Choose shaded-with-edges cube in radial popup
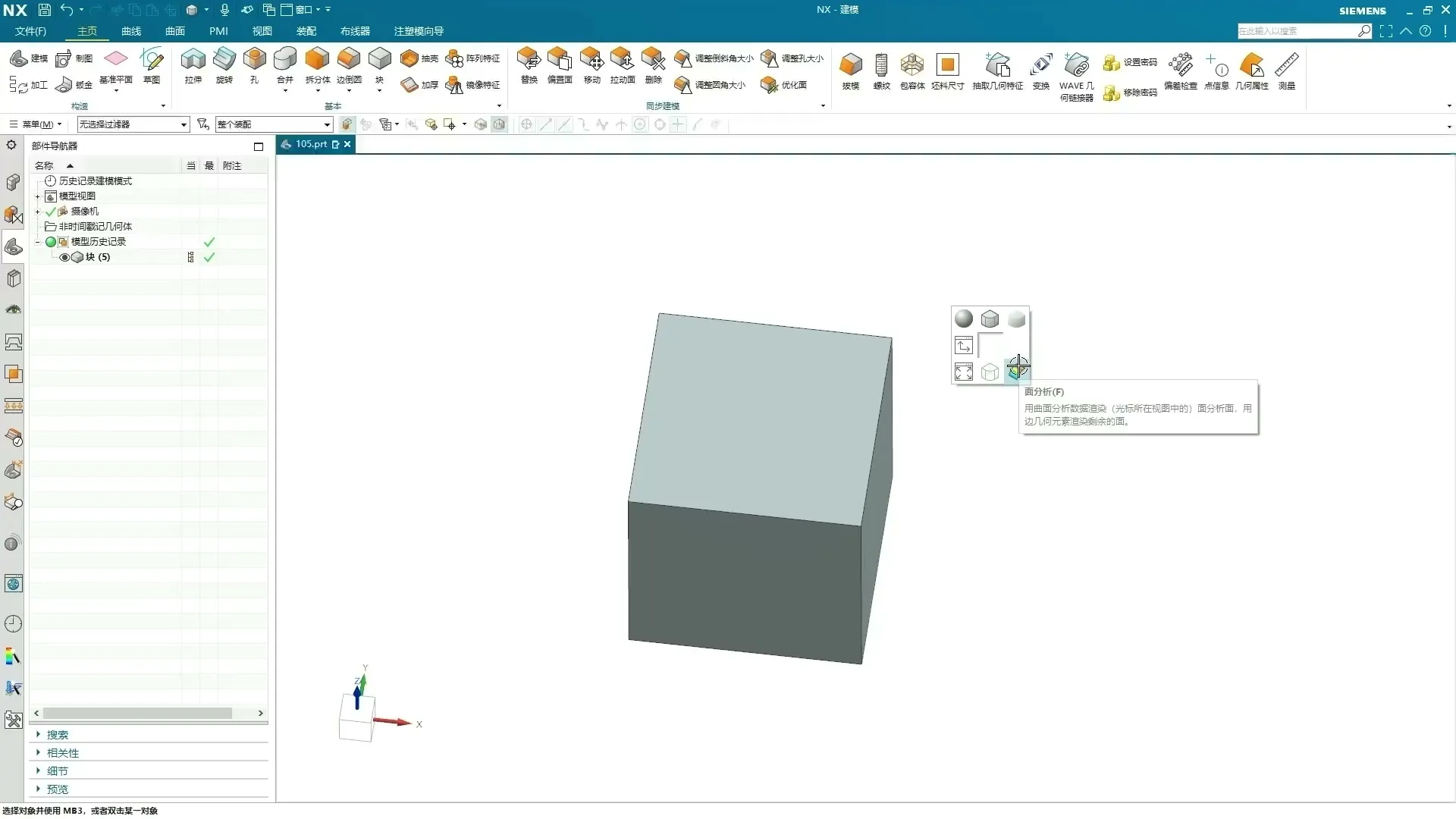Screen dimensions: 1456x819 [x=990, y=319]
